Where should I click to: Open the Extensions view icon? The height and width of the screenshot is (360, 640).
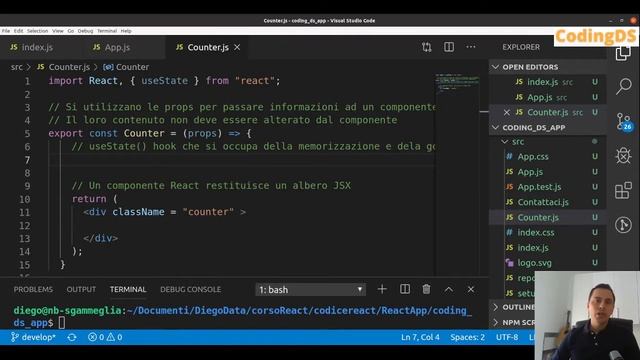point(623,190)
